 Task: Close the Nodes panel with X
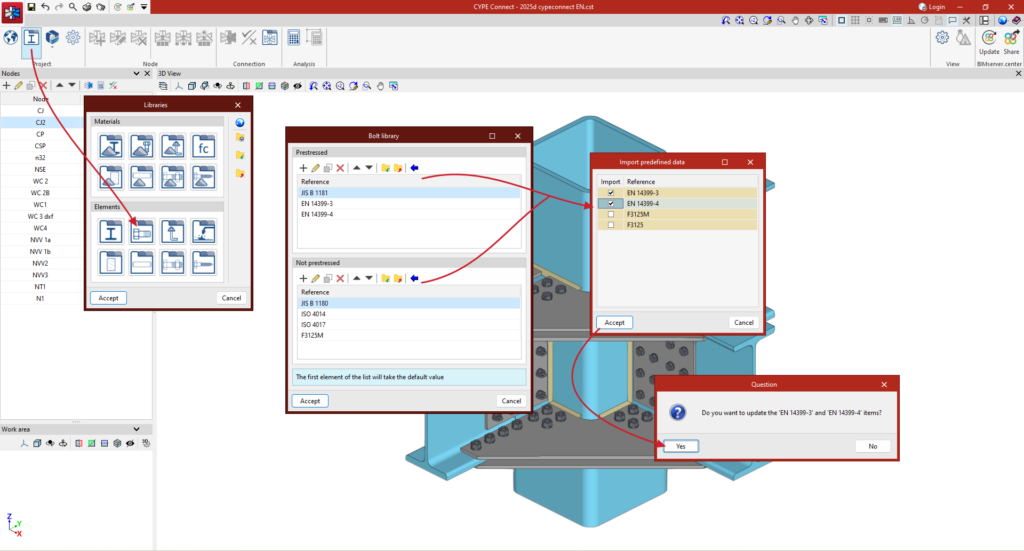147,74
